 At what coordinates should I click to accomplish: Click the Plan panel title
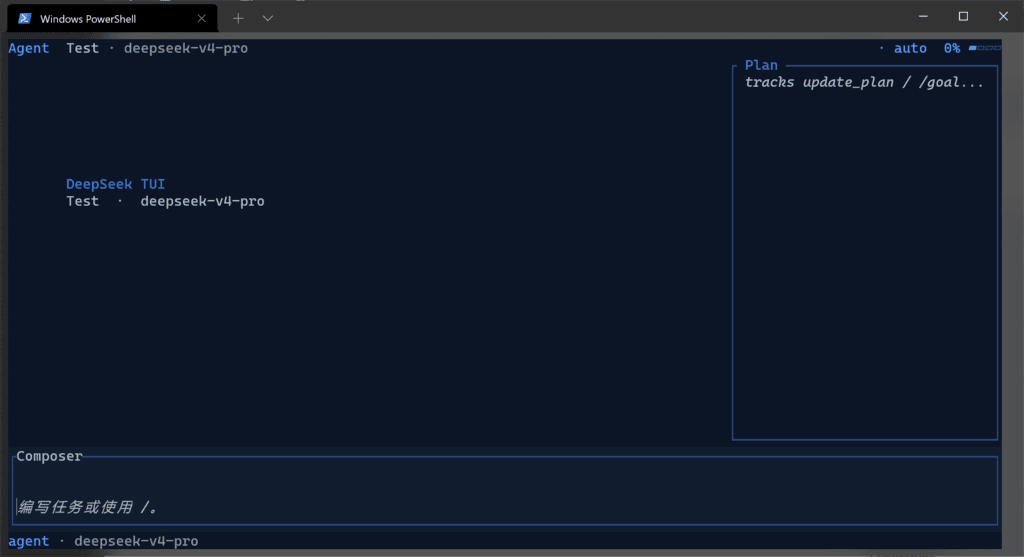tap(761, 65)
